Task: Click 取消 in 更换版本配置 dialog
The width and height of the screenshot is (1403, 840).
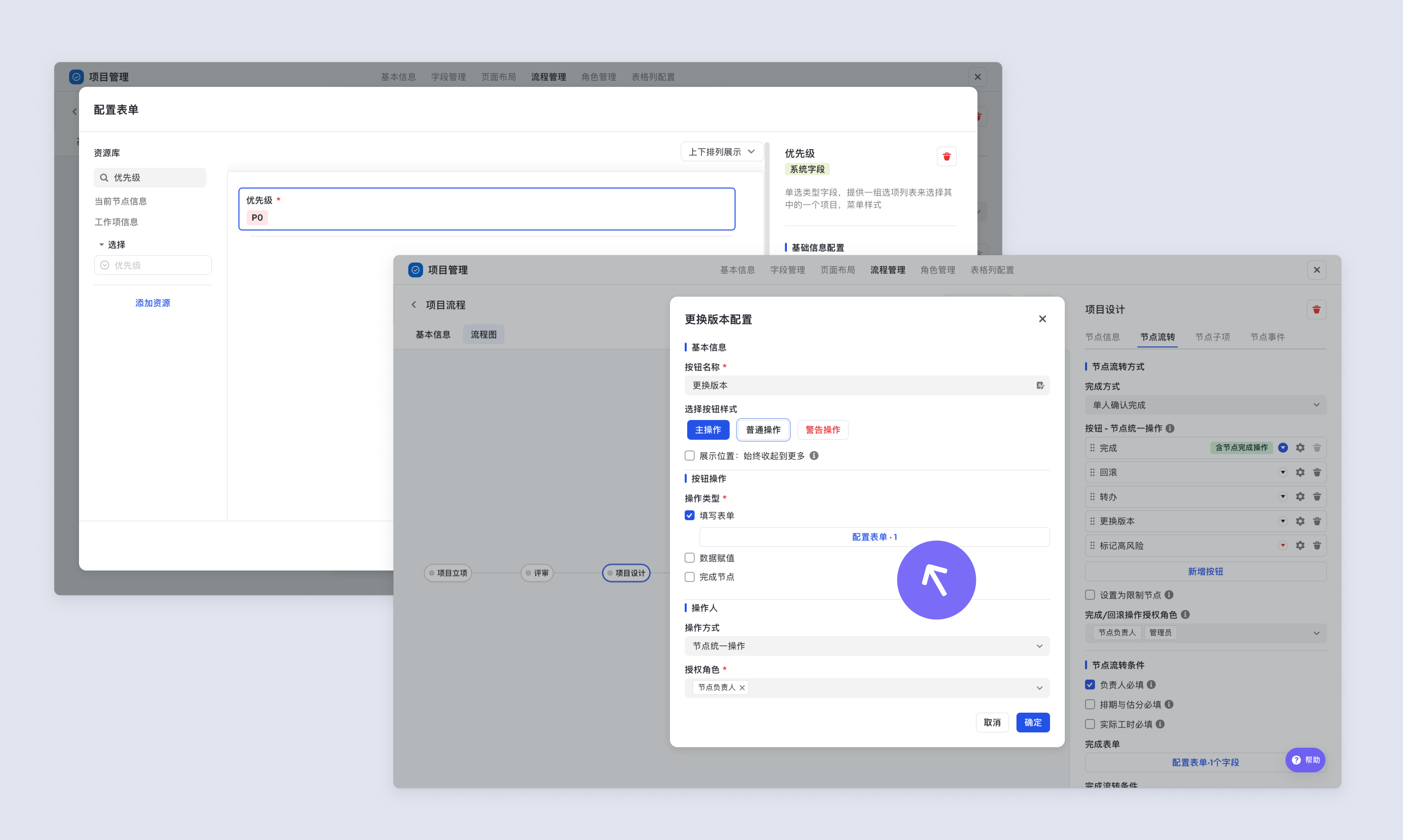Action: click(x=992, y=722)
